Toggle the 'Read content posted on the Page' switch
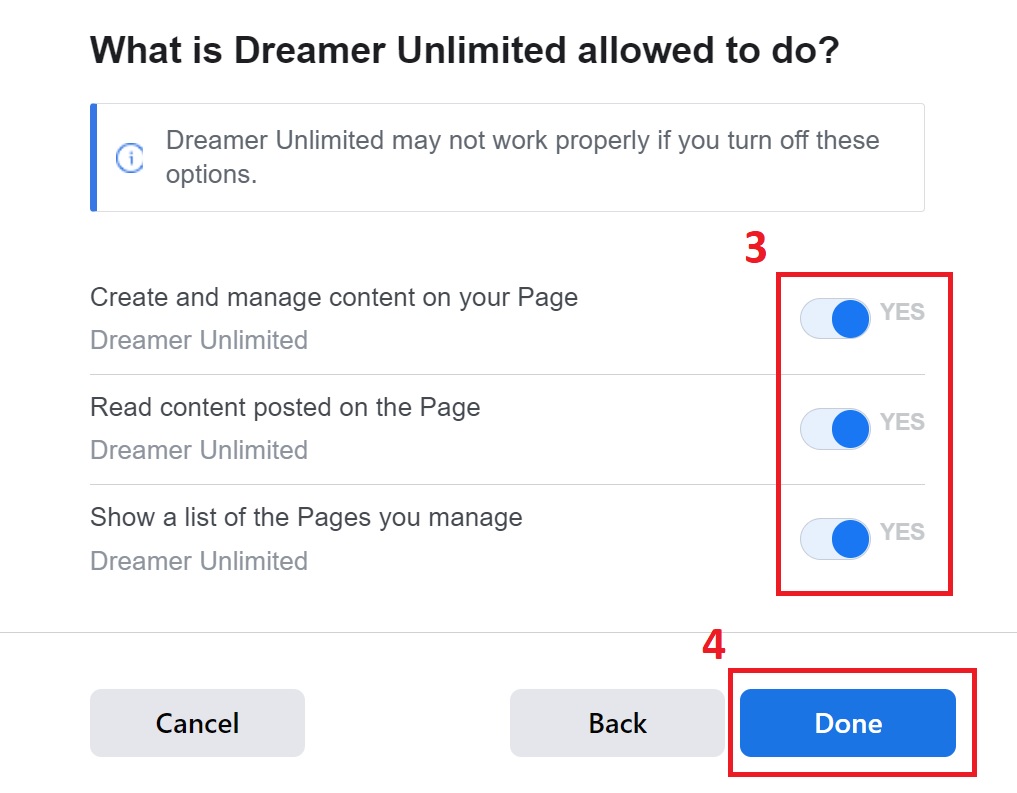The height and width of the screenshot is (793, 1017). [x=835, y=429]
